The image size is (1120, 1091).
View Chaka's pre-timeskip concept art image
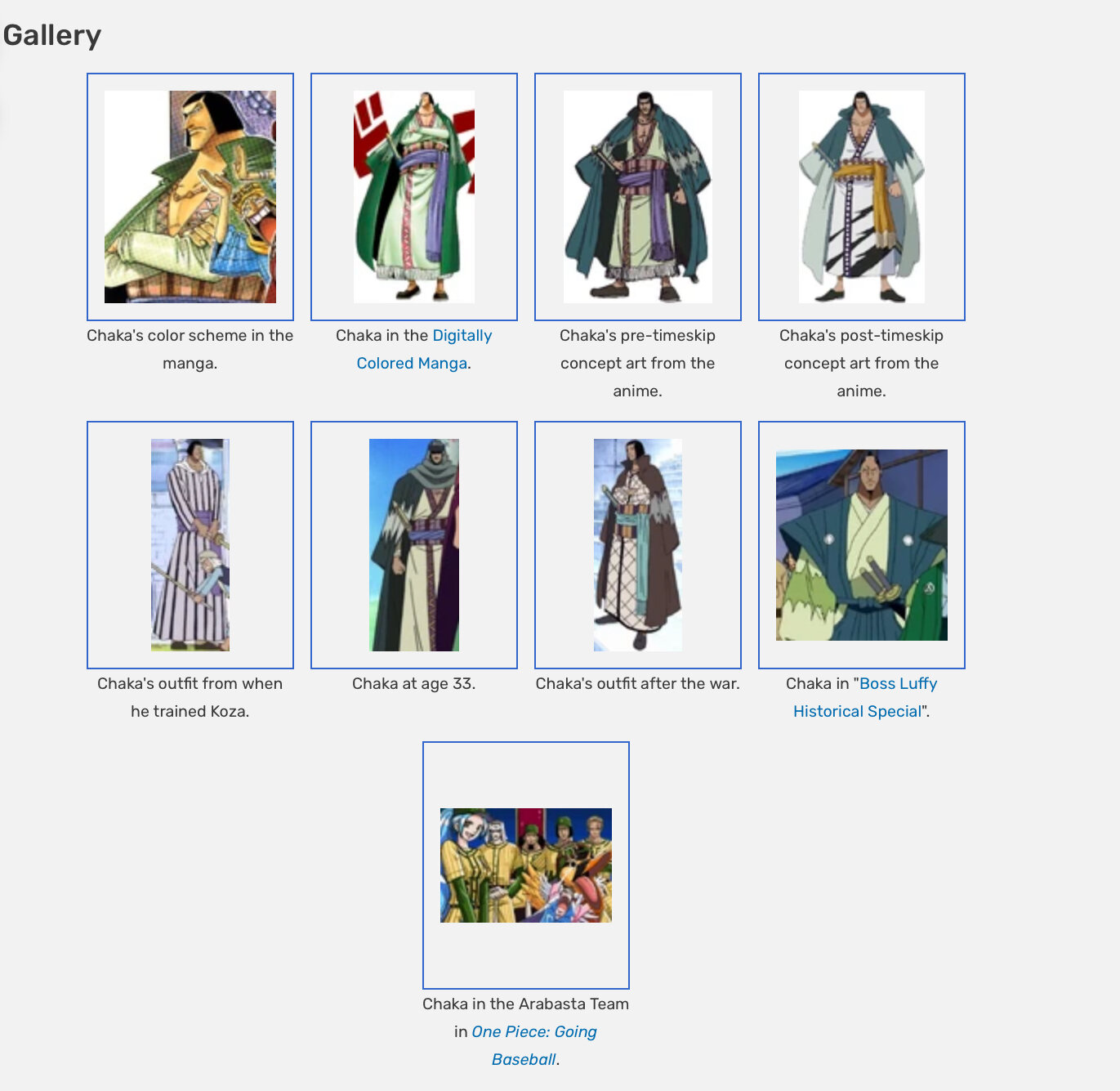[x=638, y=197]
